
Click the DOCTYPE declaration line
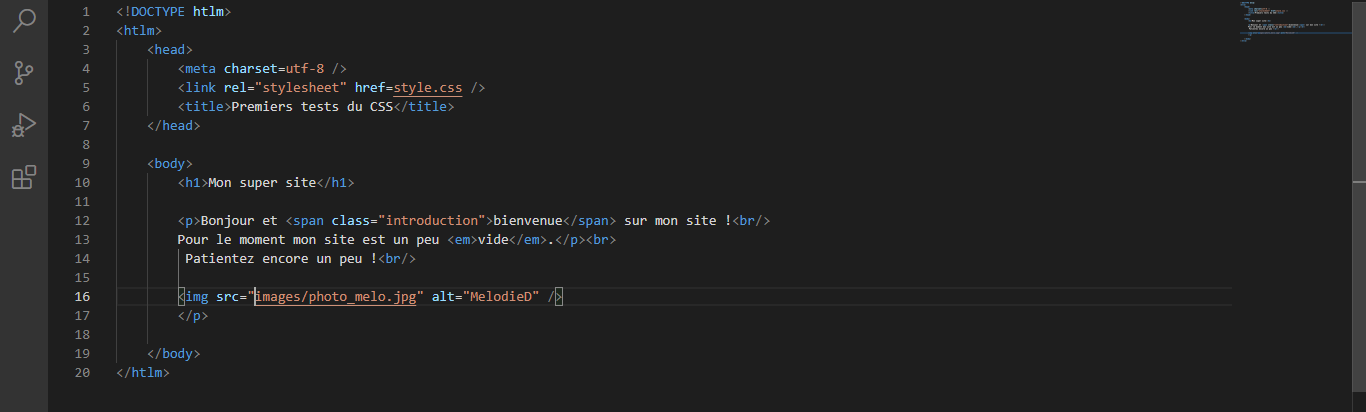pos(173,12)
